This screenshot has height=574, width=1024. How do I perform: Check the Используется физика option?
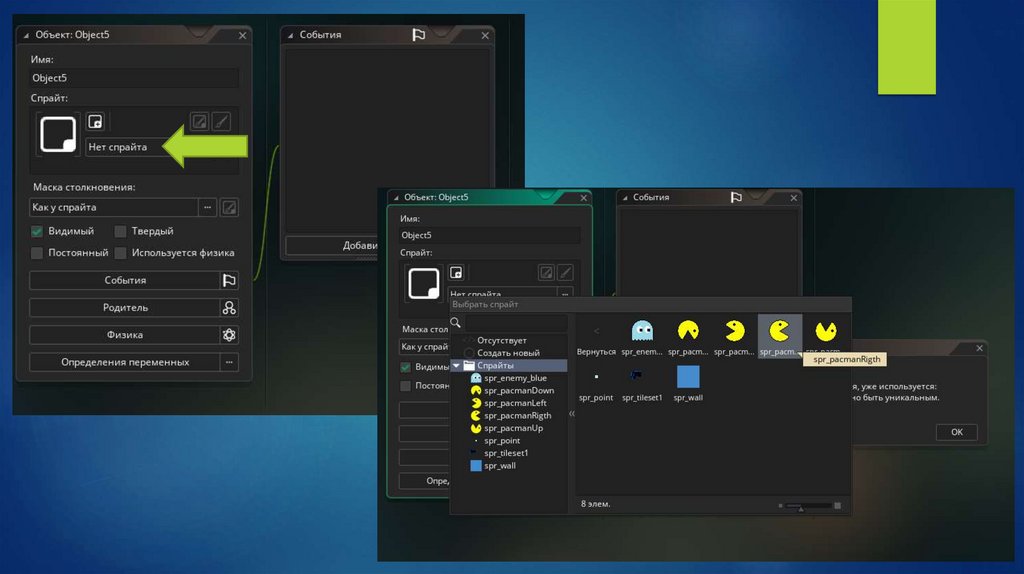click(121, 253)
